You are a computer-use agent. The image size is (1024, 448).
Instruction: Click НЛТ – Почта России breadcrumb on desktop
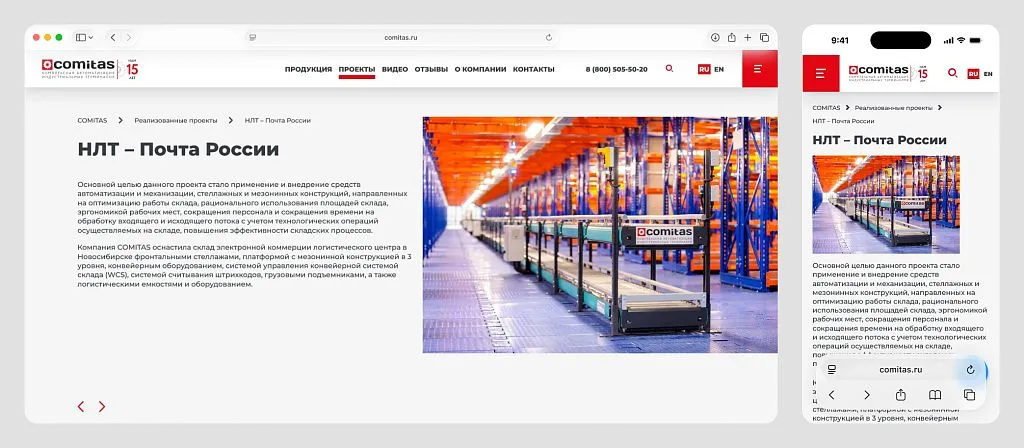(278, 120)
